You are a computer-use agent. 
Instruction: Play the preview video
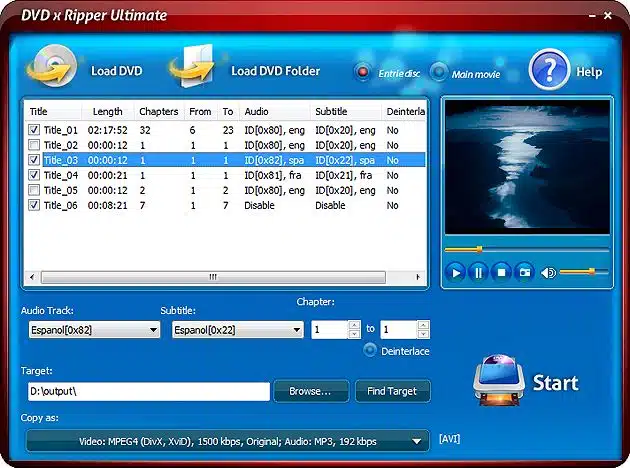(455, 273)
